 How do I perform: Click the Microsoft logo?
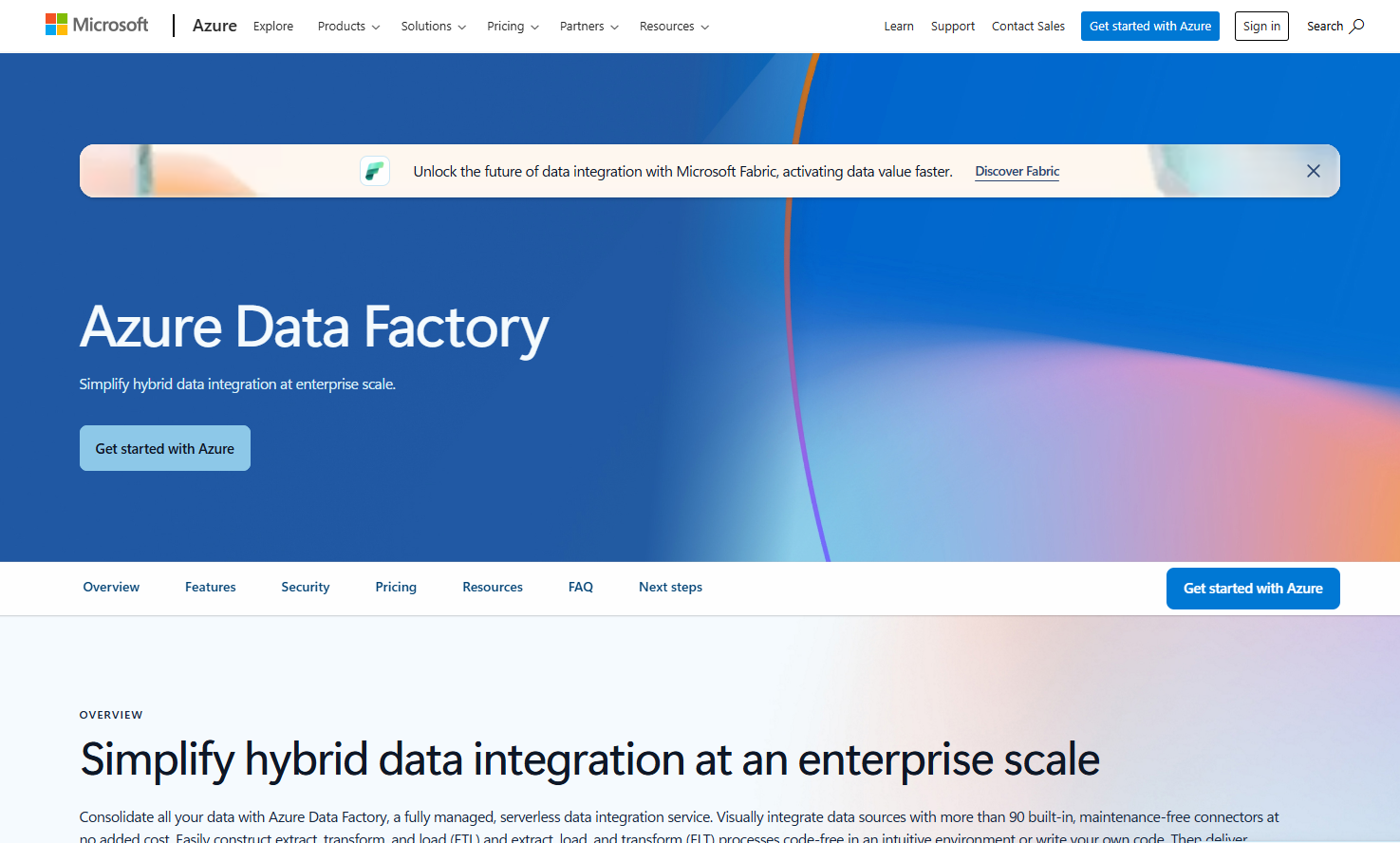tap(97, 25)
